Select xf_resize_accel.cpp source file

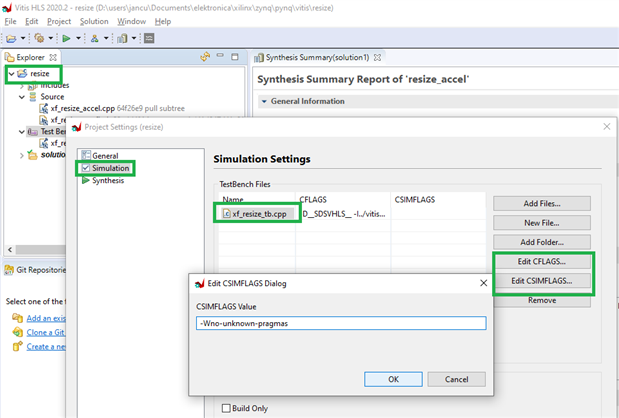point(85,108)
